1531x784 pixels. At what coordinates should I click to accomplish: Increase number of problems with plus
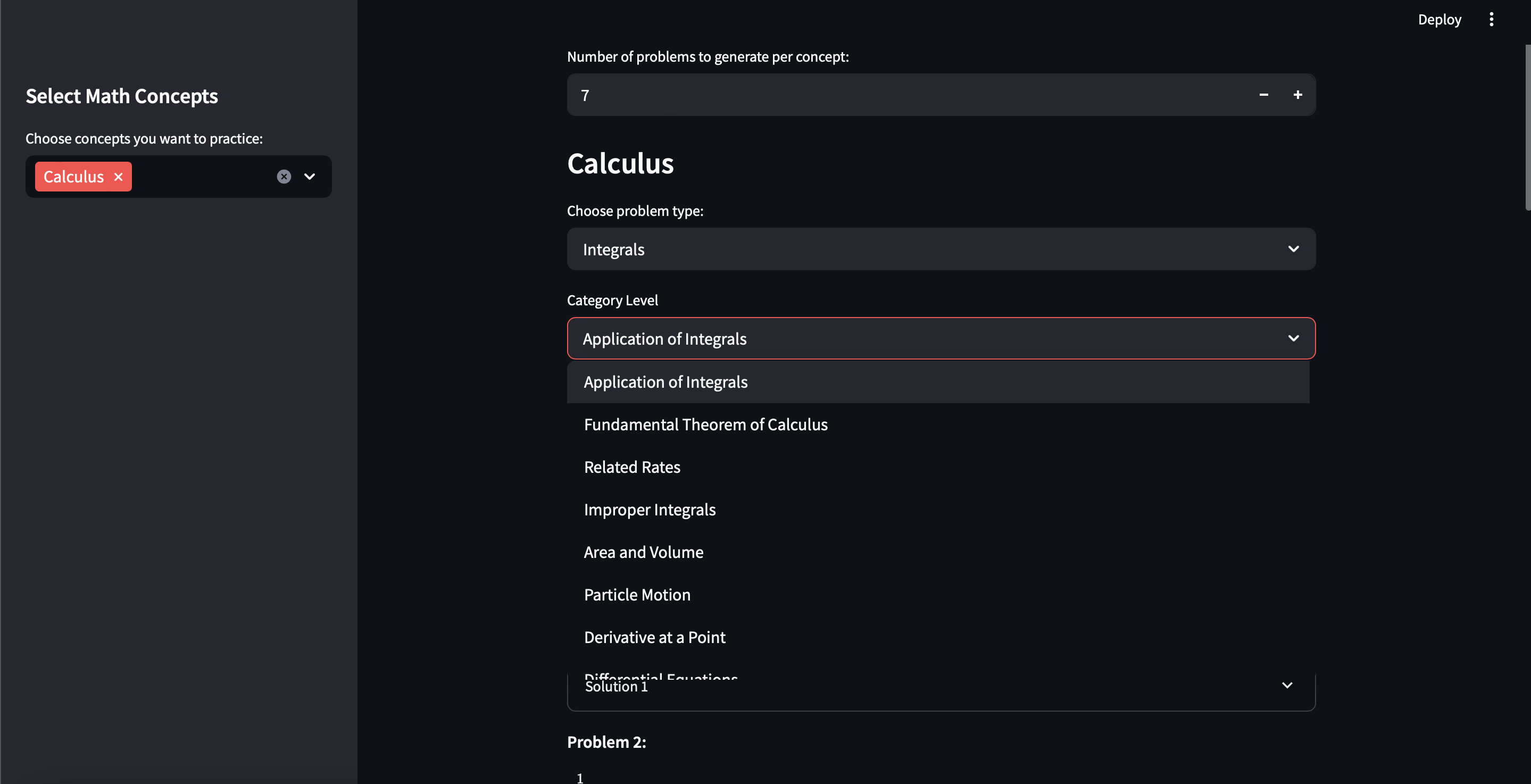click(x=1297, y=95)
